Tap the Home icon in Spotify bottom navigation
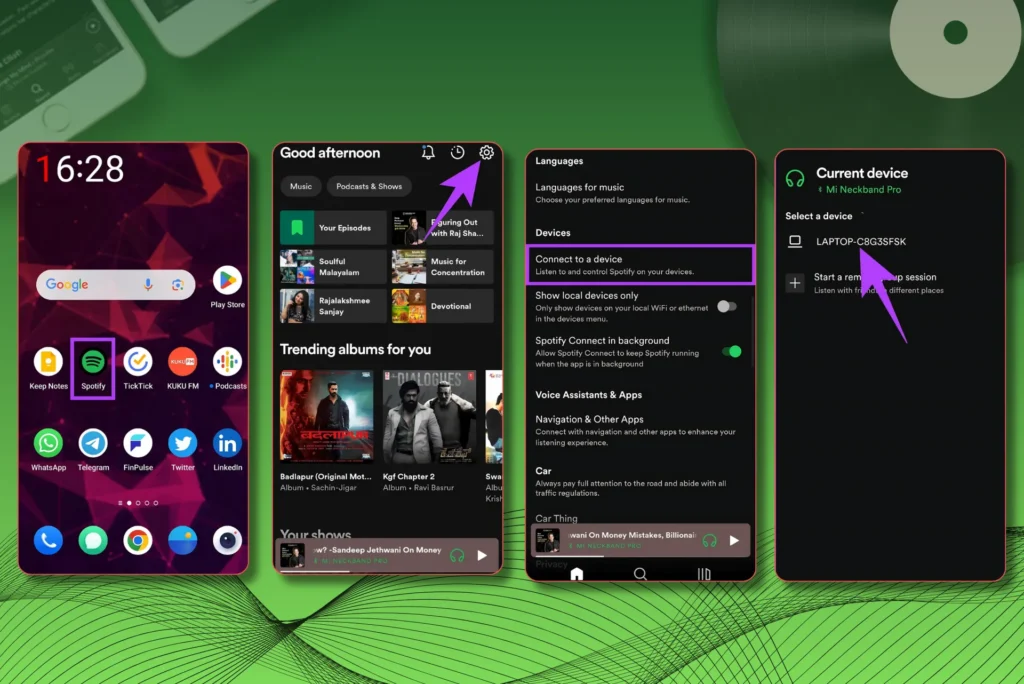 [577, 574]
